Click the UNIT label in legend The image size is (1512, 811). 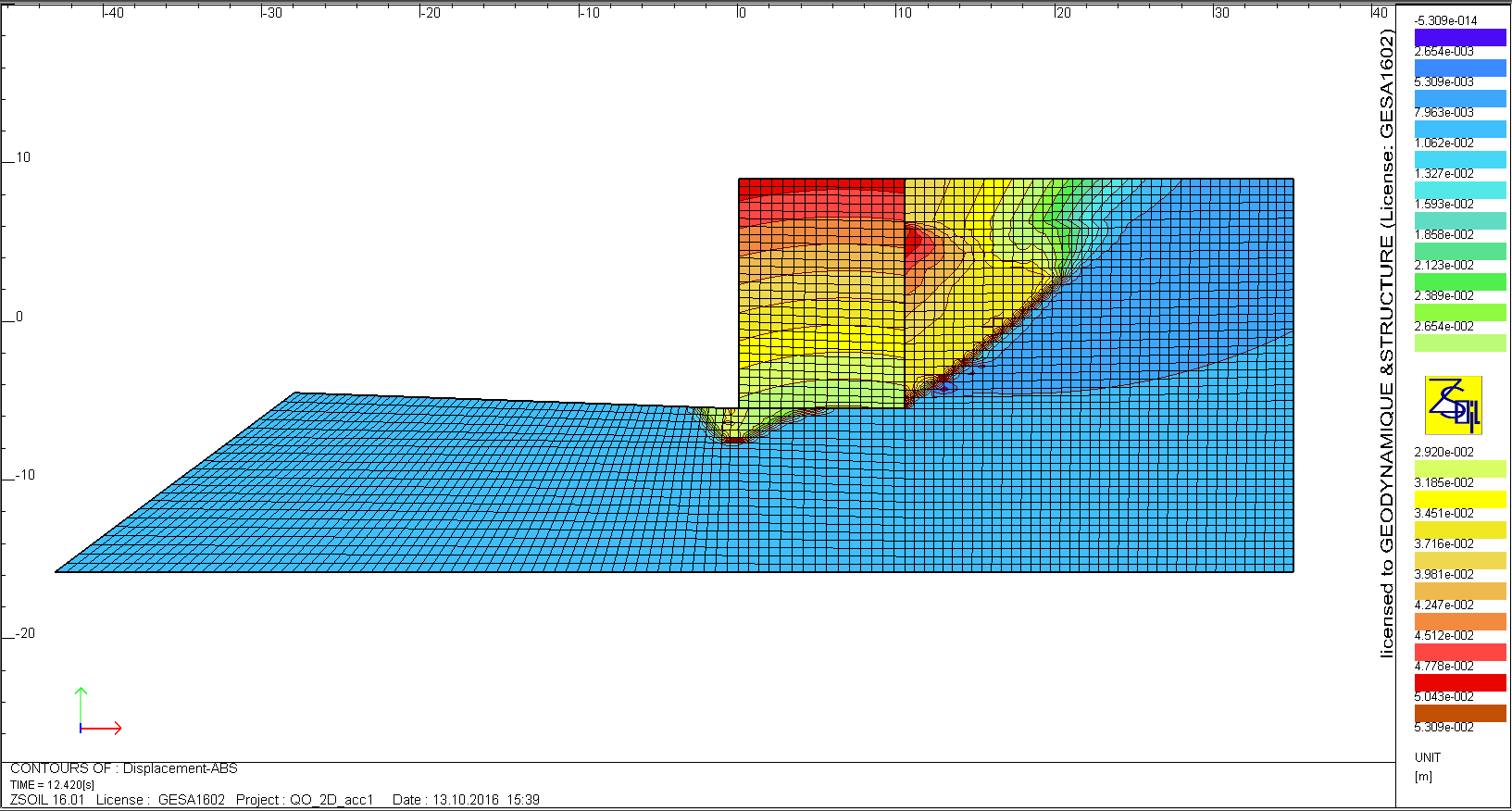coord(1428,757)
